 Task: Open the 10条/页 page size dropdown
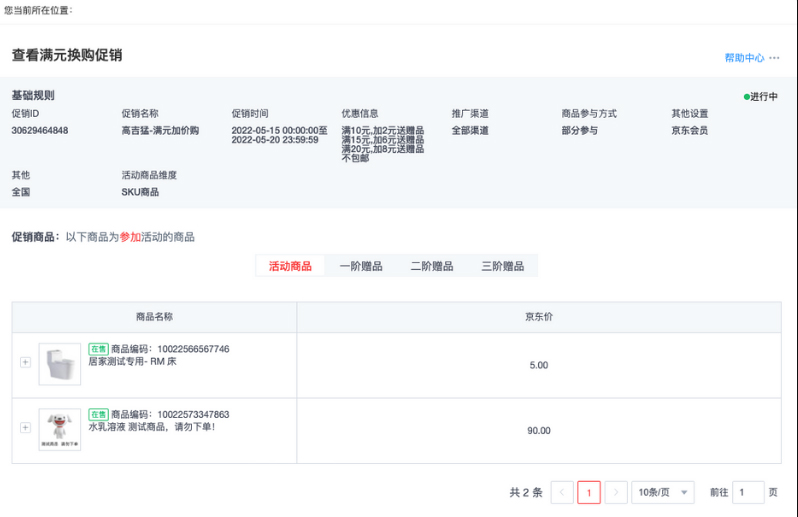coord(663,492)
